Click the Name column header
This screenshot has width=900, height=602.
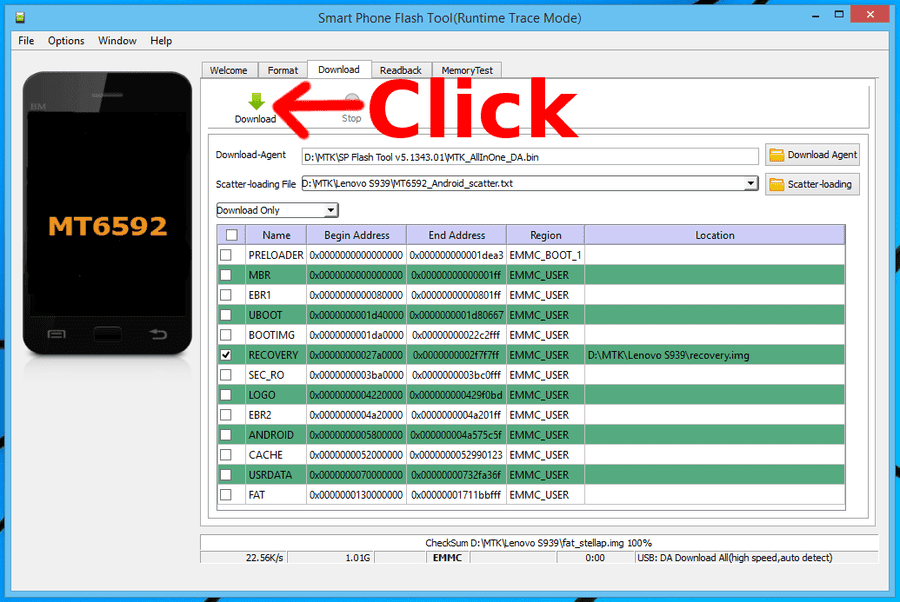tap(276, 235)
